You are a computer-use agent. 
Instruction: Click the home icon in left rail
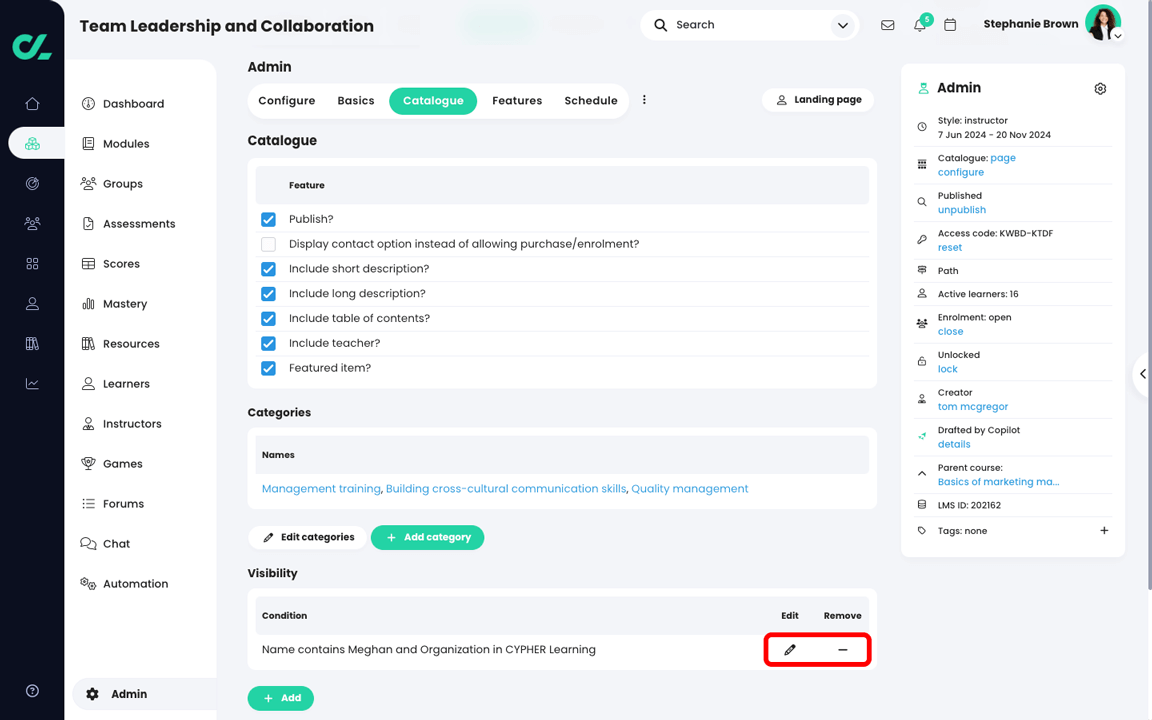pyautogui.click(x=32, y=104)
